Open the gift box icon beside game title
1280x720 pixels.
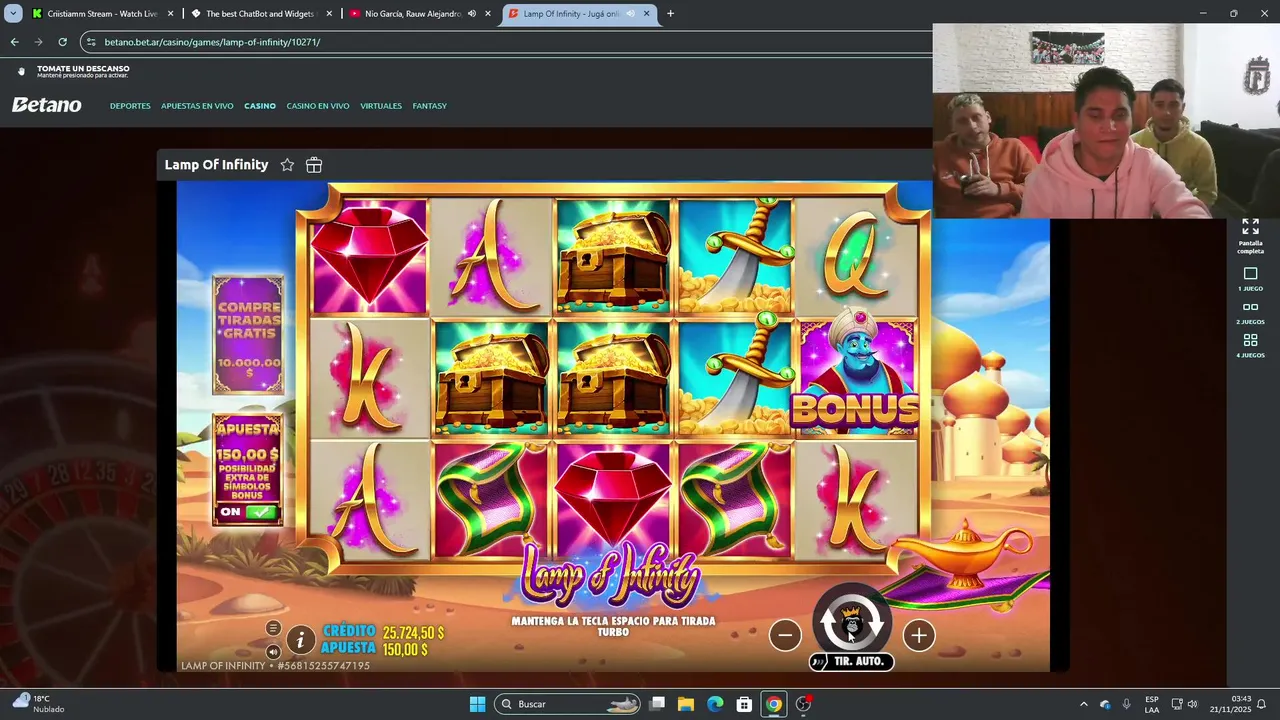[x=314, y=165]
